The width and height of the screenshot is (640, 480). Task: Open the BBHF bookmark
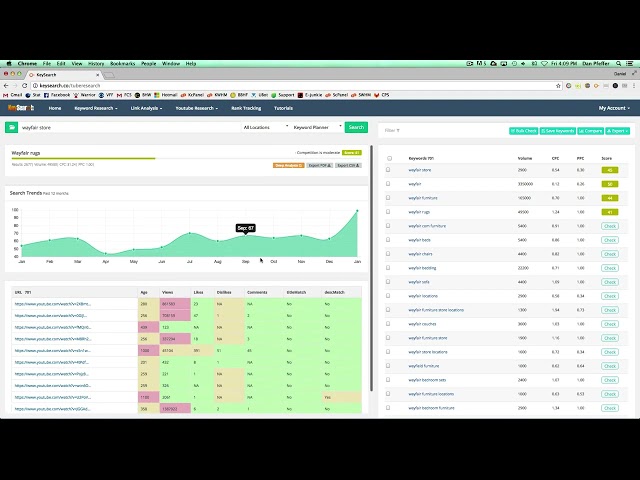pyautogui.click(x=239, y=95)
